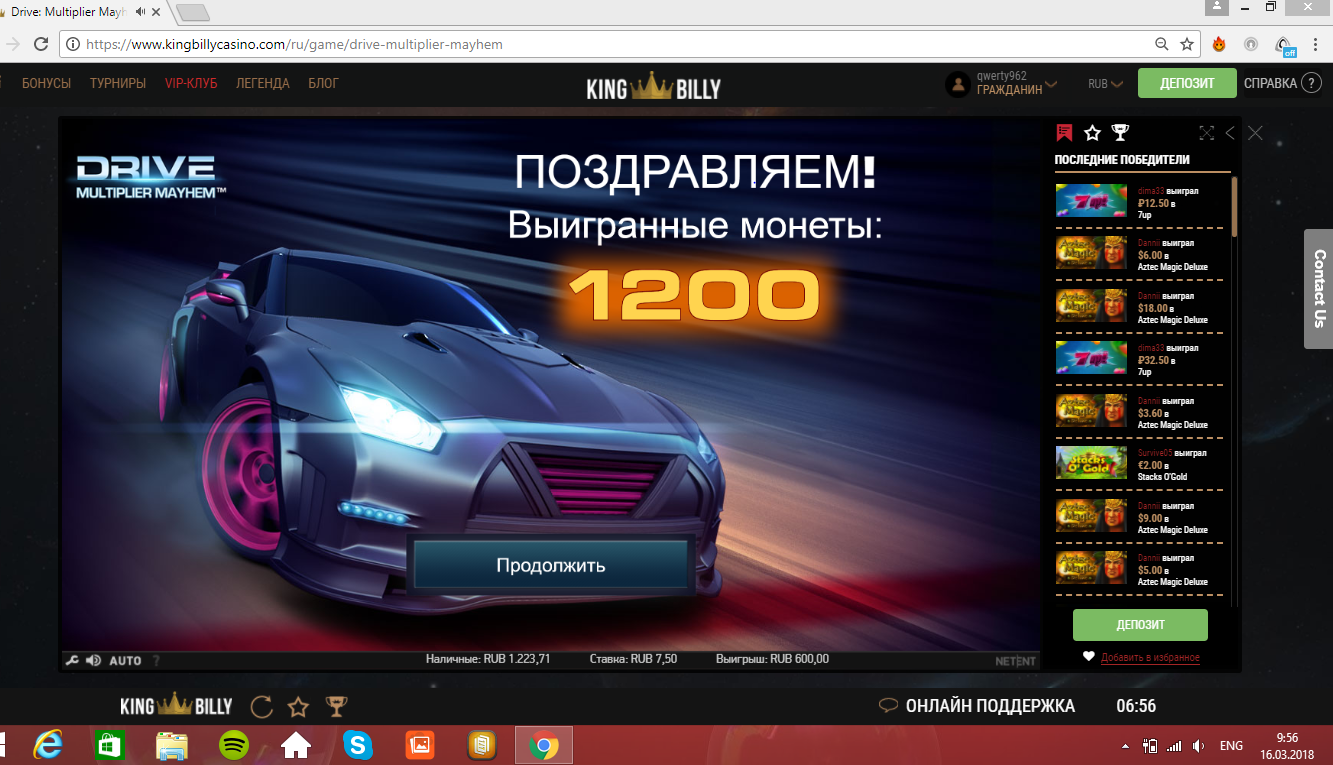The height and width of the screenshot is (765, 1333).
Task: Open the 7up thumbnail with ₽12.50 win
Action: point(1091,200)
